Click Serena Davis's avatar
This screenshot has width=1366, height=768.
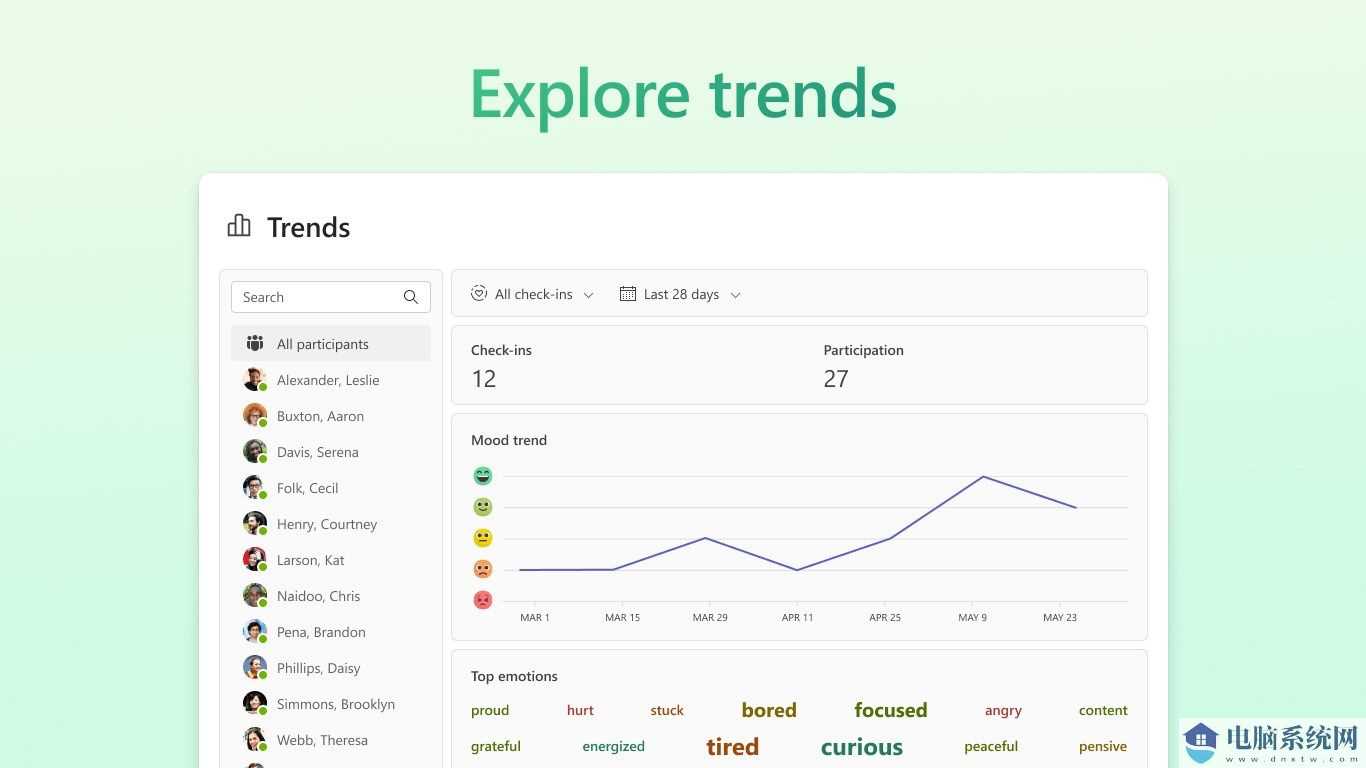click(x=255, y=452)
